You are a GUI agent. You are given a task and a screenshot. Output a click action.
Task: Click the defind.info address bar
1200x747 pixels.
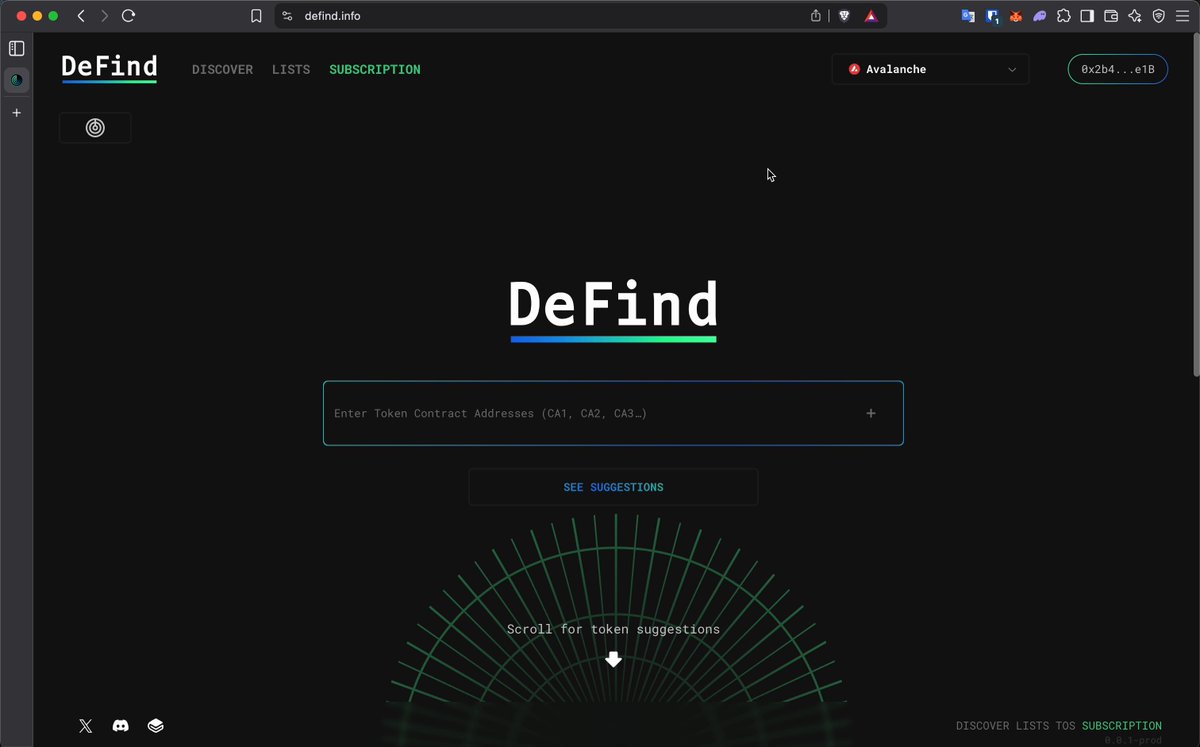click(x=580, y=16)
